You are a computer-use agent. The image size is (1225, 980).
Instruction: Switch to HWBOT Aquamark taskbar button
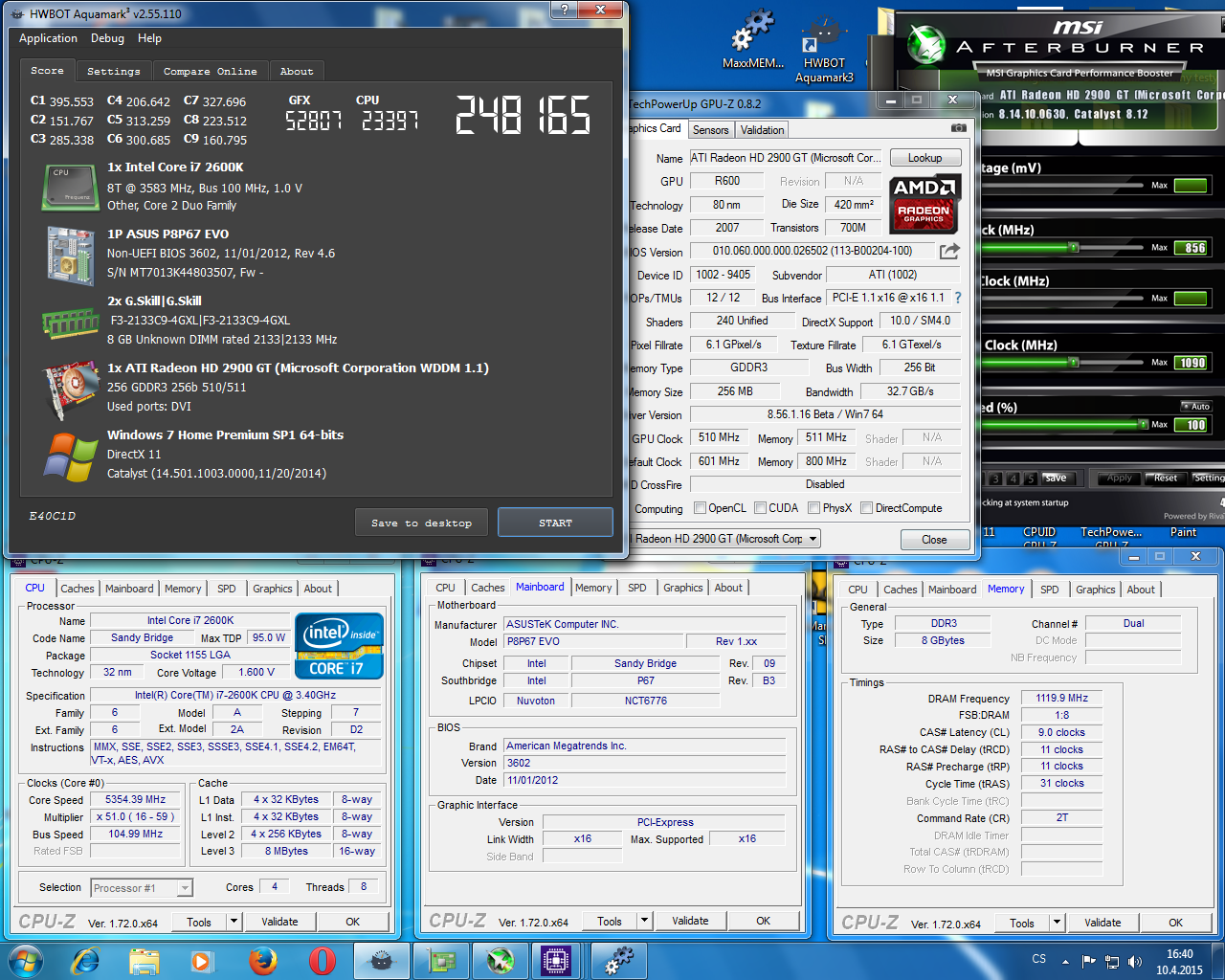click(382, 960)
